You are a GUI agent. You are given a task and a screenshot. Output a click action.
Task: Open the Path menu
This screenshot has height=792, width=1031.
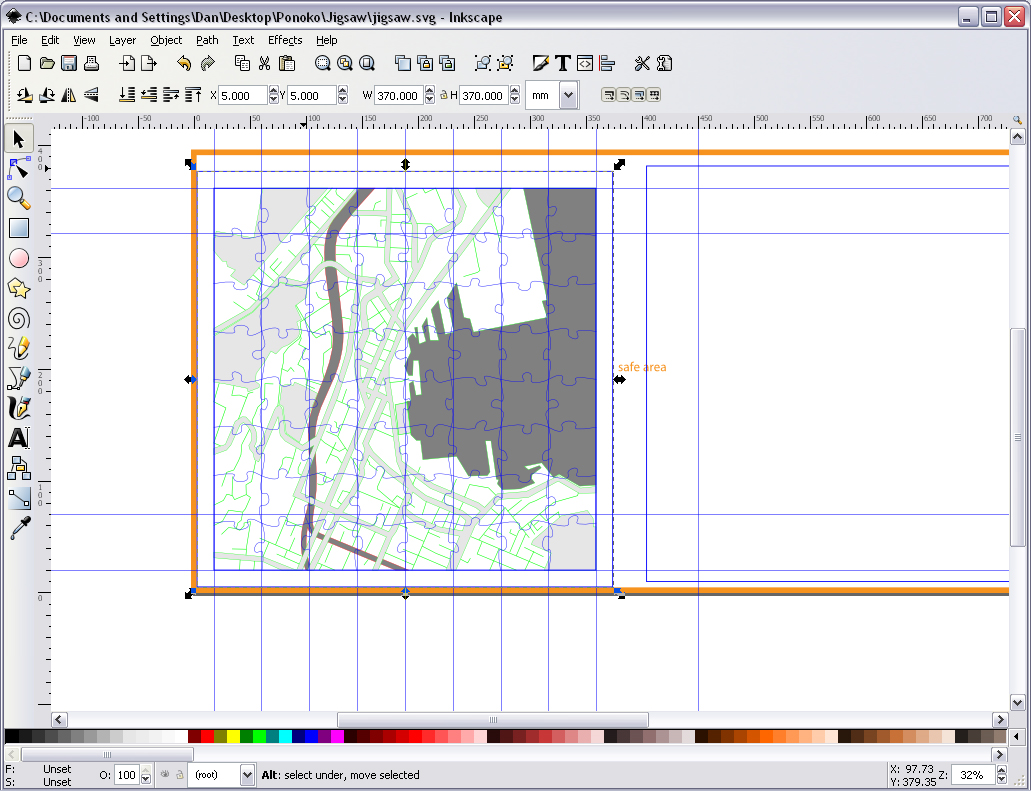coord(206,40)
